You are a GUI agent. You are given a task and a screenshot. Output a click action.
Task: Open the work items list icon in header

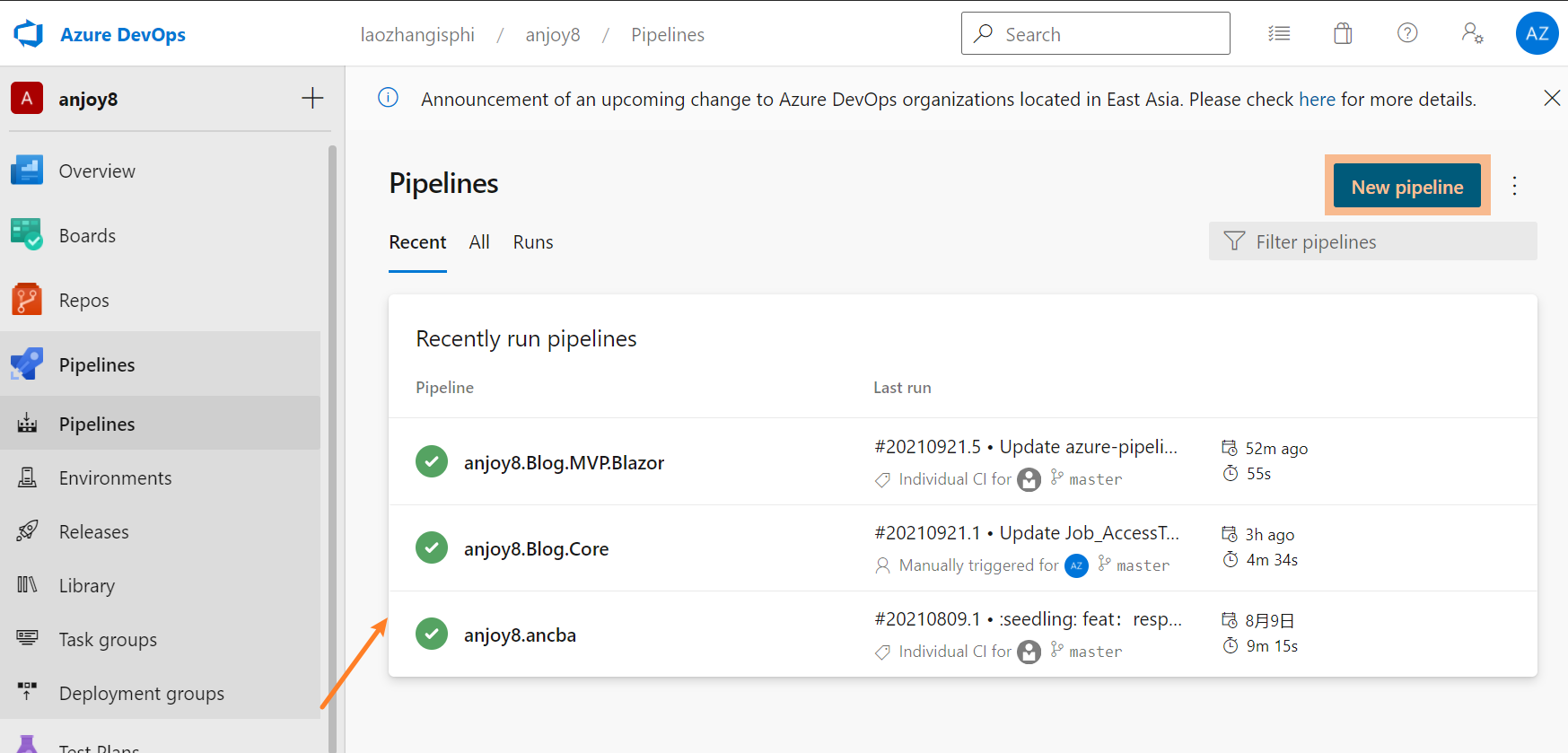click(1279, 33)
